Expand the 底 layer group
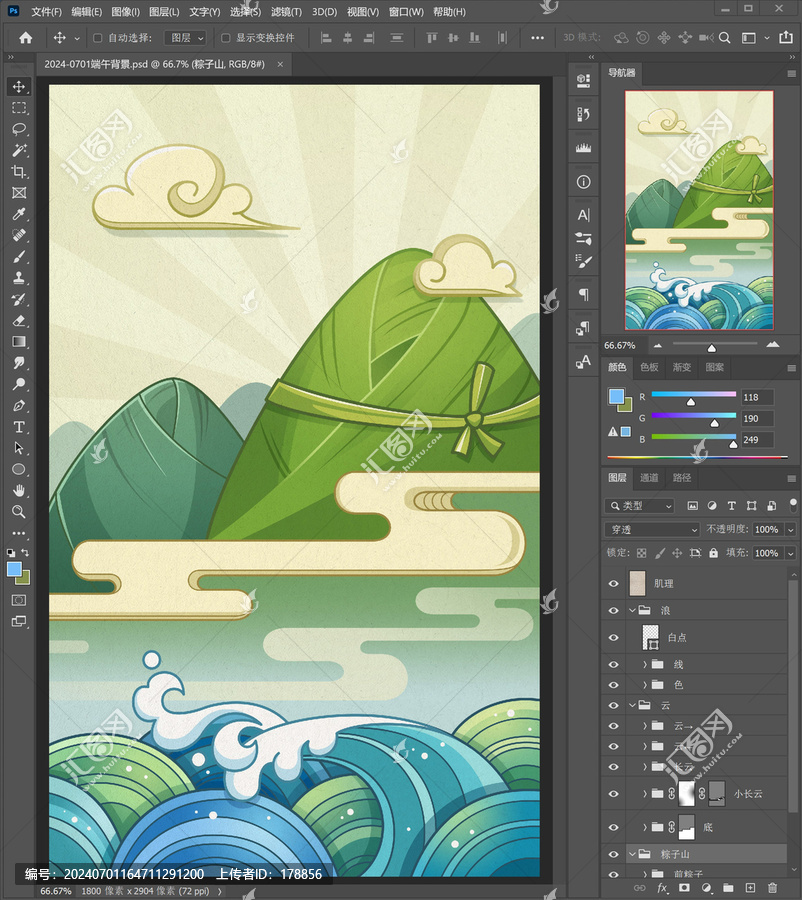This screenshot has width=802, height=900. pos(645,828)
